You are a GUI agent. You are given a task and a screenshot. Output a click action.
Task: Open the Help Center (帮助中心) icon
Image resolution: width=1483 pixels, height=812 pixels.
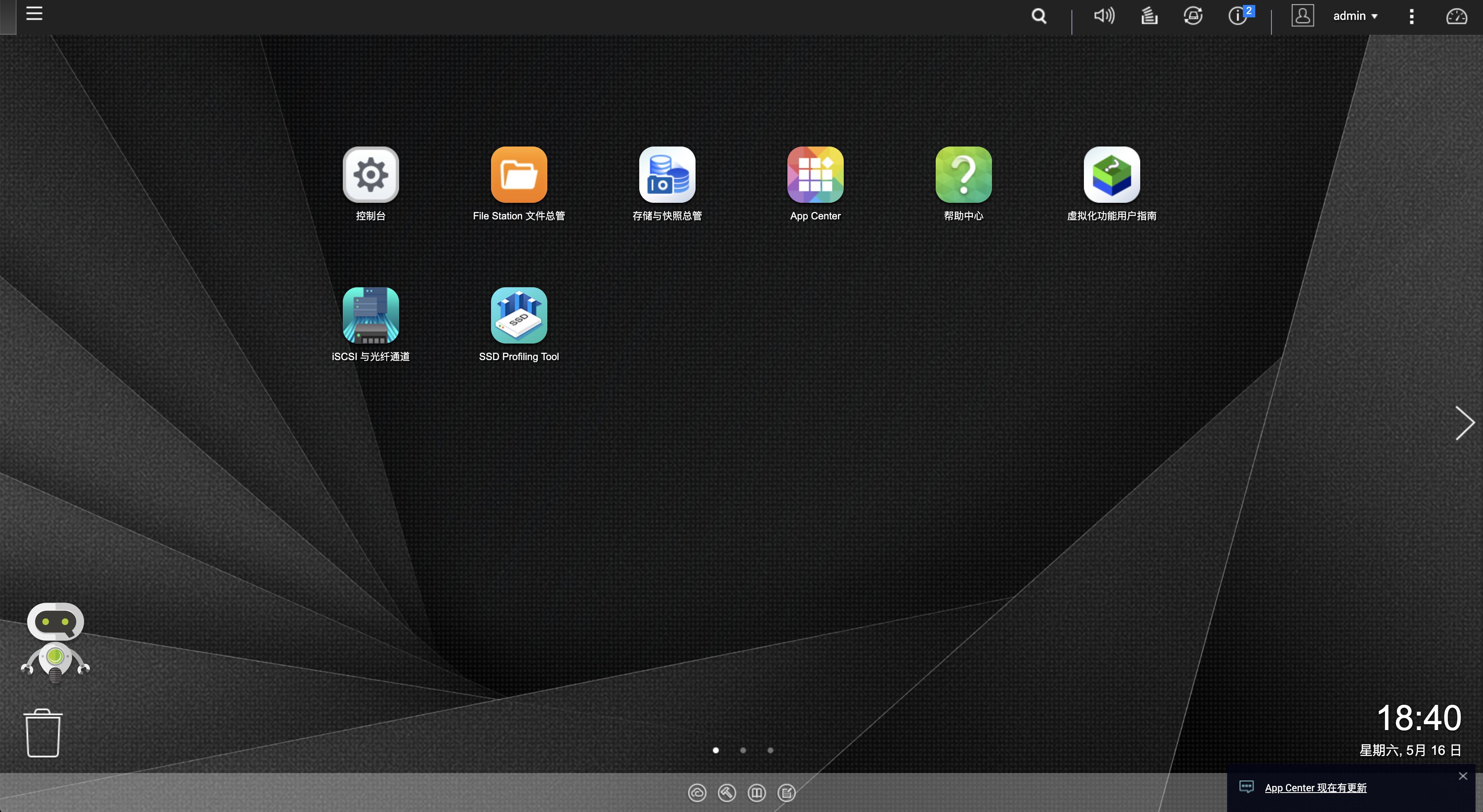(963, 175)
